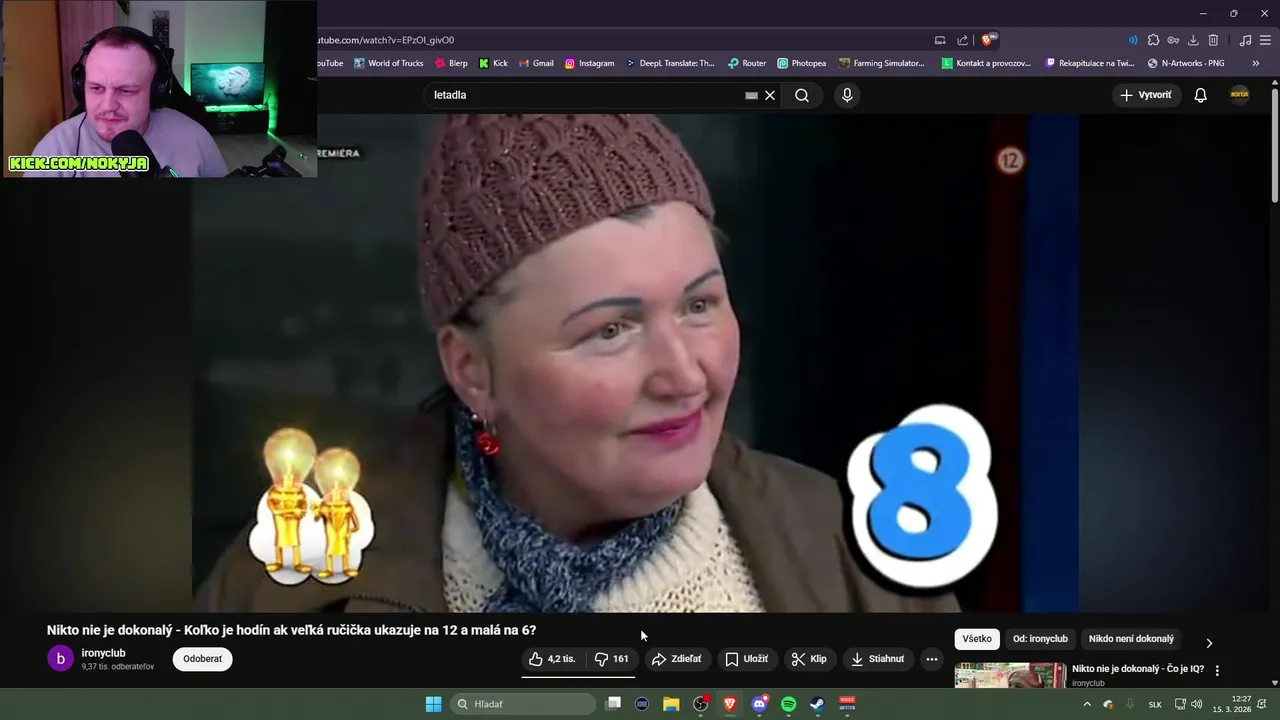Open the DeepL Translate bookmark
Screen dimensions: 1280x720
670,63
